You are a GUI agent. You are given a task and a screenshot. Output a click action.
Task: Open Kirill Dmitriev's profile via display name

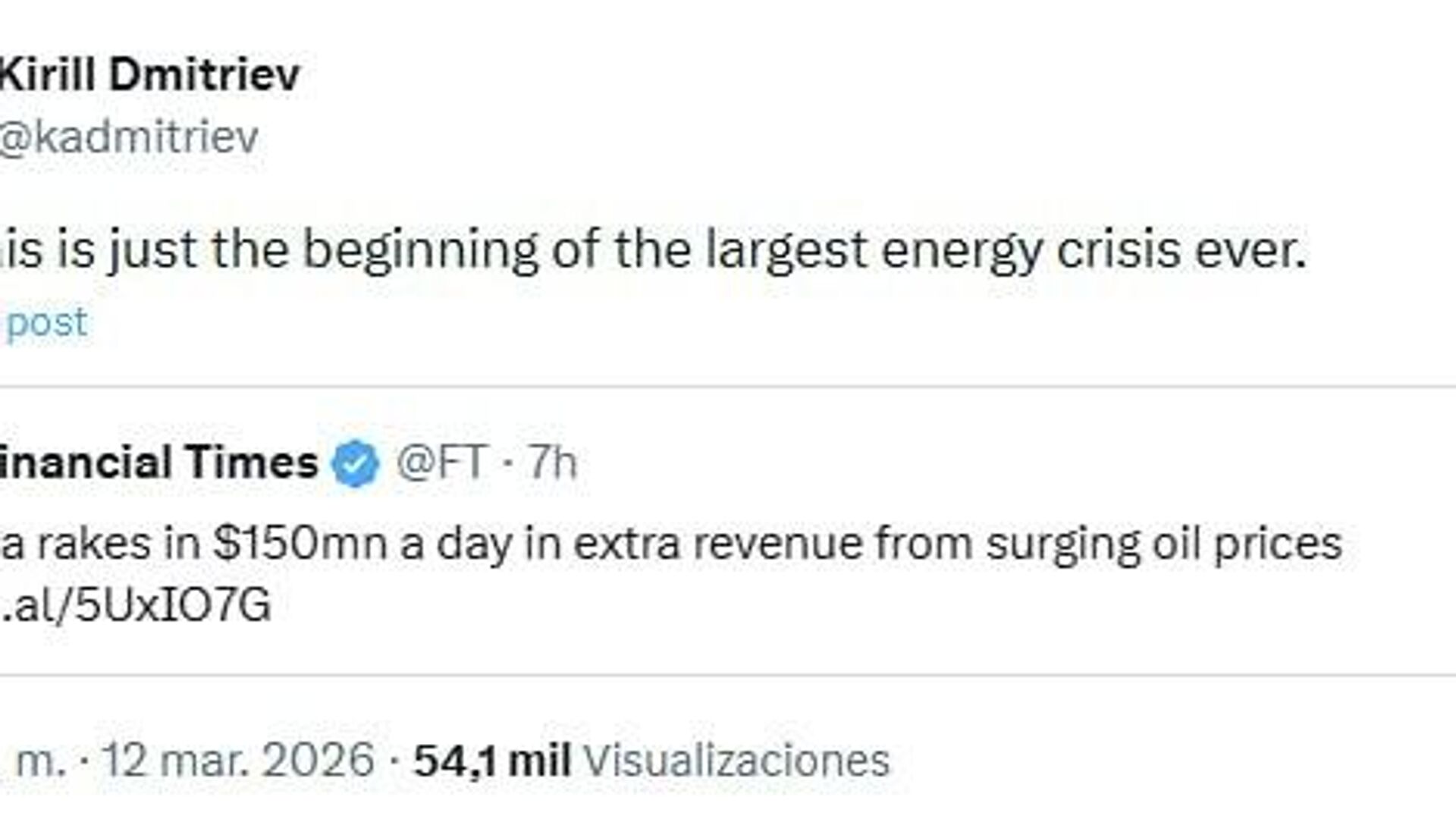[150, 75]
